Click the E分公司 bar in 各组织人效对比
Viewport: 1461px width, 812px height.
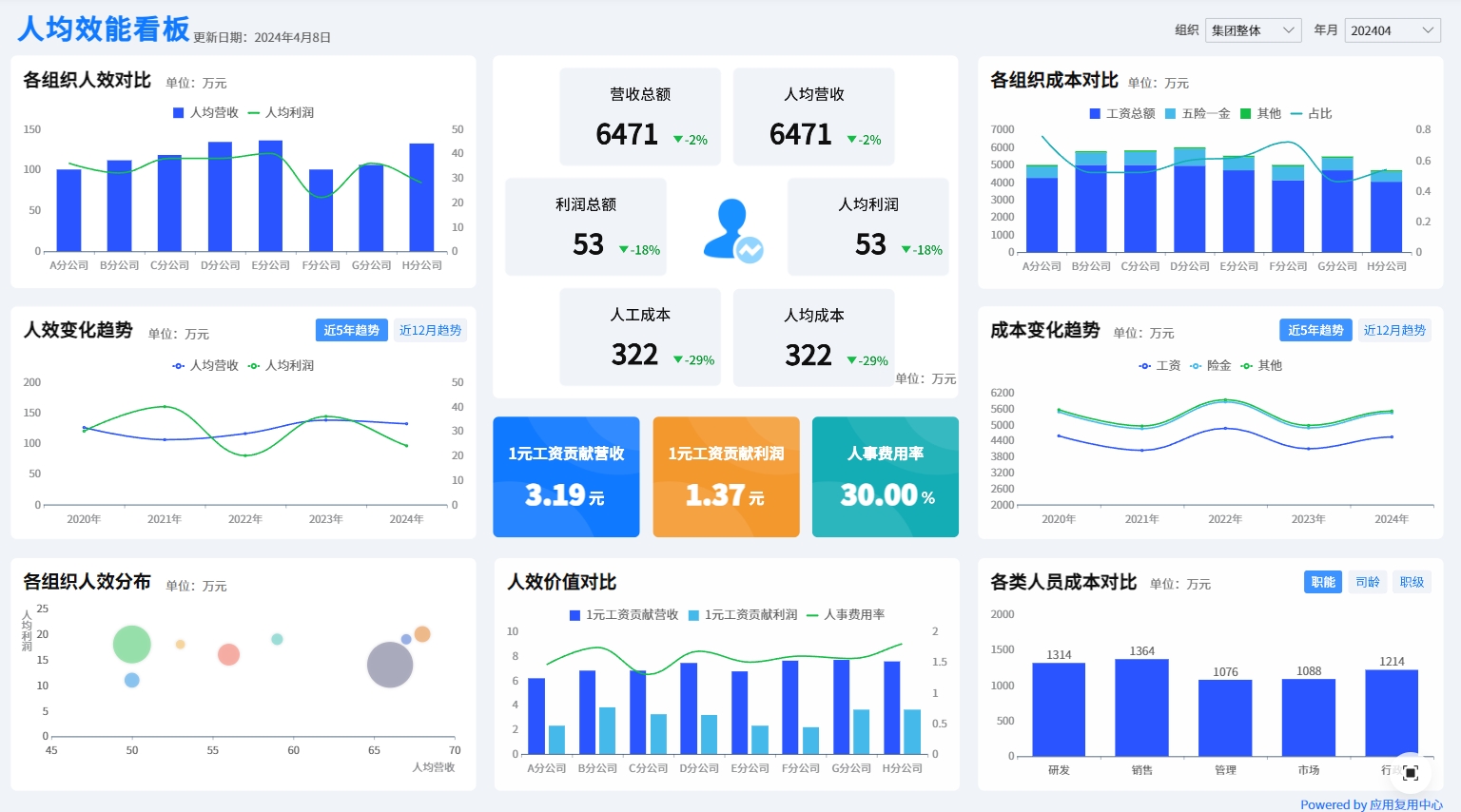click(x=271, y=196)
